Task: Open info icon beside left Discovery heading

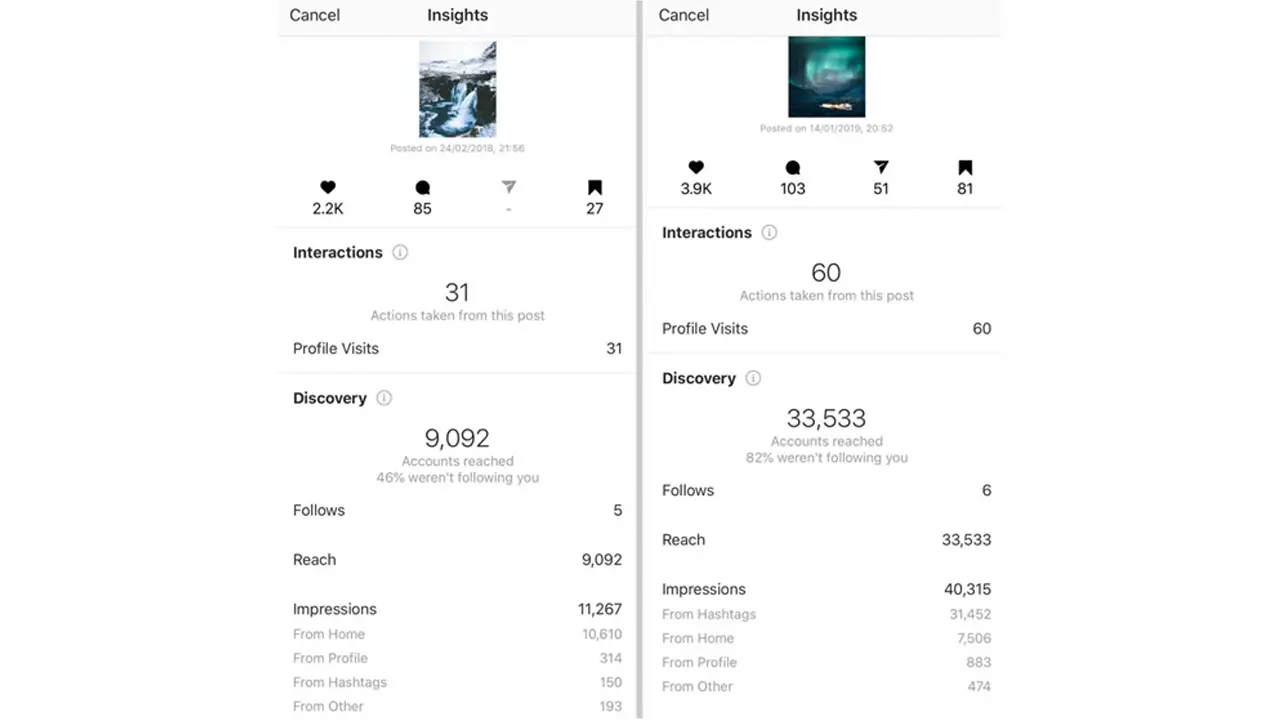Action: click(384, 398)
